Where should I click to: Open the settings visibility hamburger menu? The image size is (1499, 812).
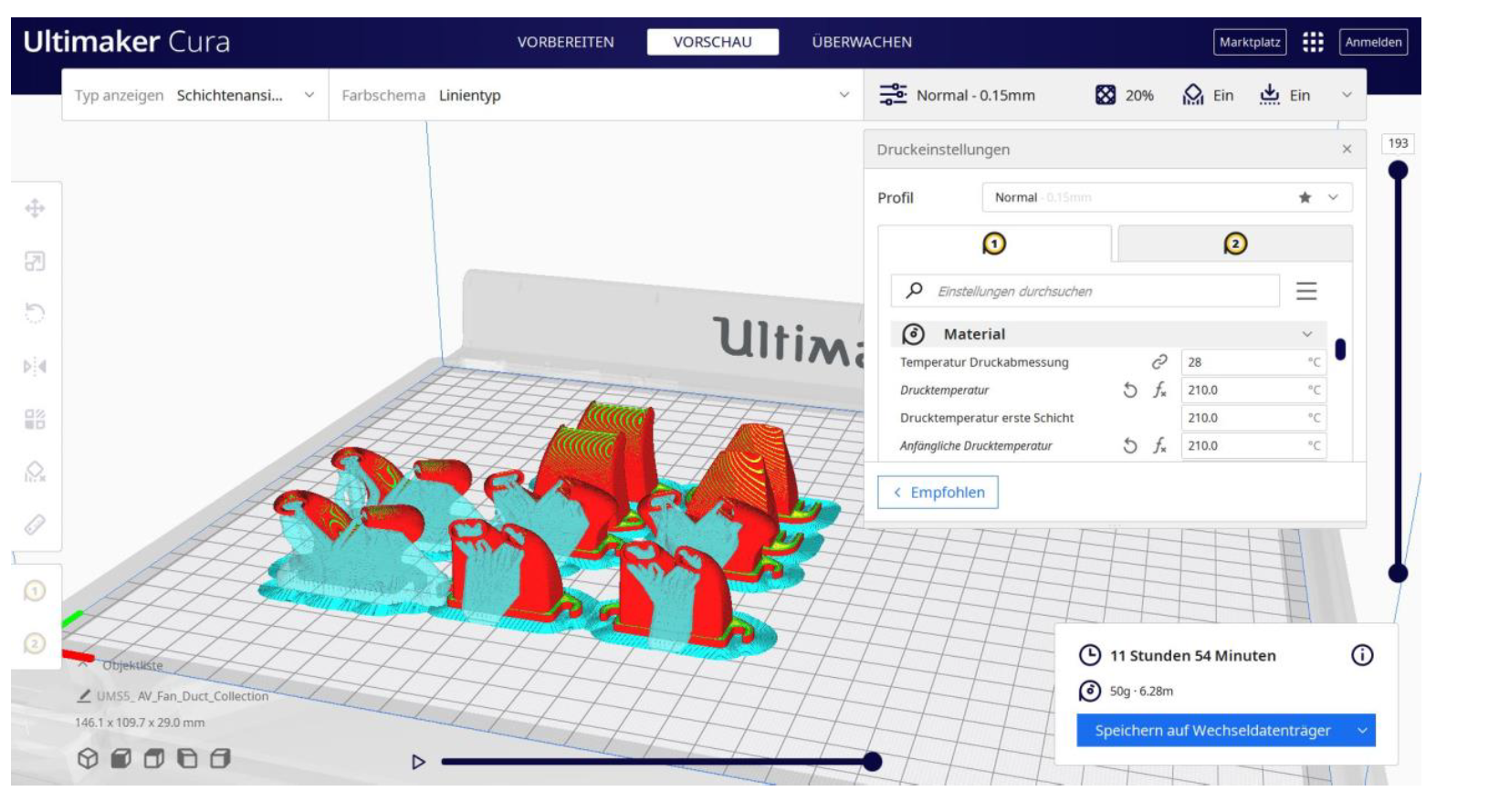tap(1306, 291)
